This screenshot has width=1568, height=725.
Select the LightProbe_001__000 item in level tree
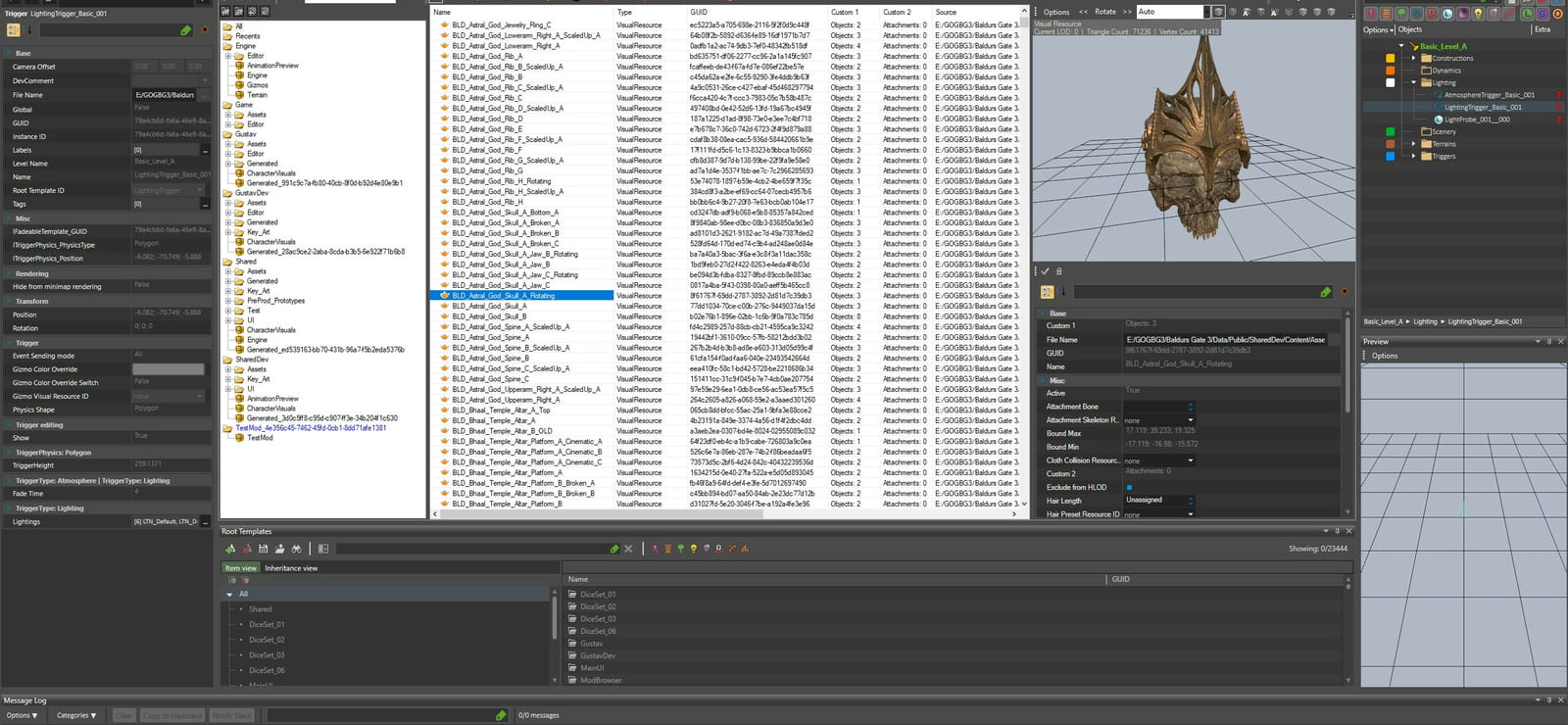[x=1477, y=120]
